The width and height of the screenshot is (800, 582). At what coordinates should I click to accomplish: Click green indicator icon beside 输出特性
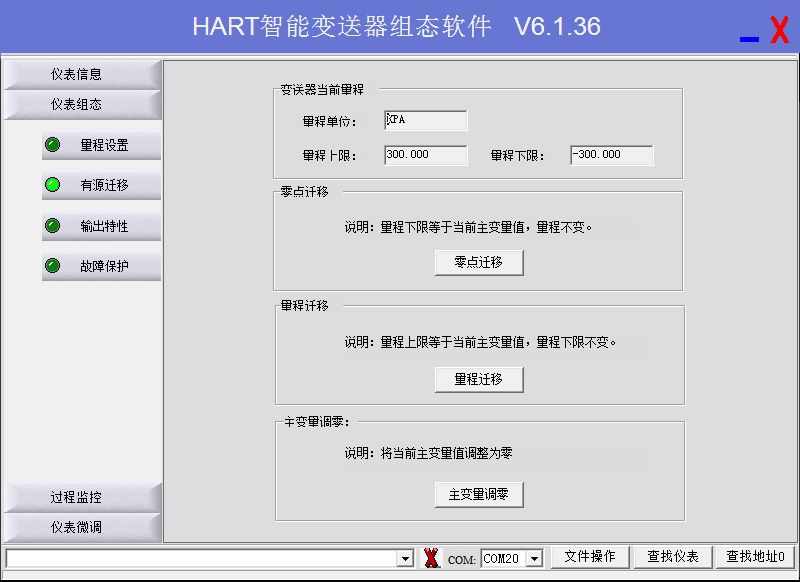53,226
